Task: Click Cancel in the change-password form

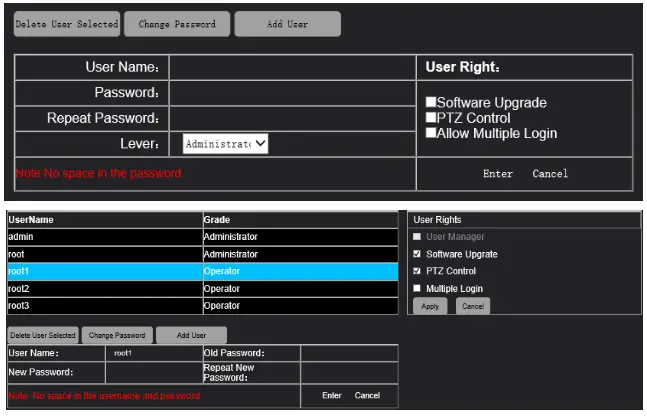Action: click(367, 396)
